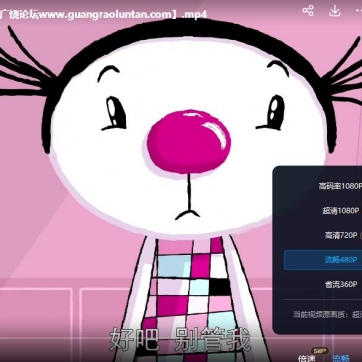Select 流畅480P quality option
Screen dimensions: 362x362
(x=323, y=260)
